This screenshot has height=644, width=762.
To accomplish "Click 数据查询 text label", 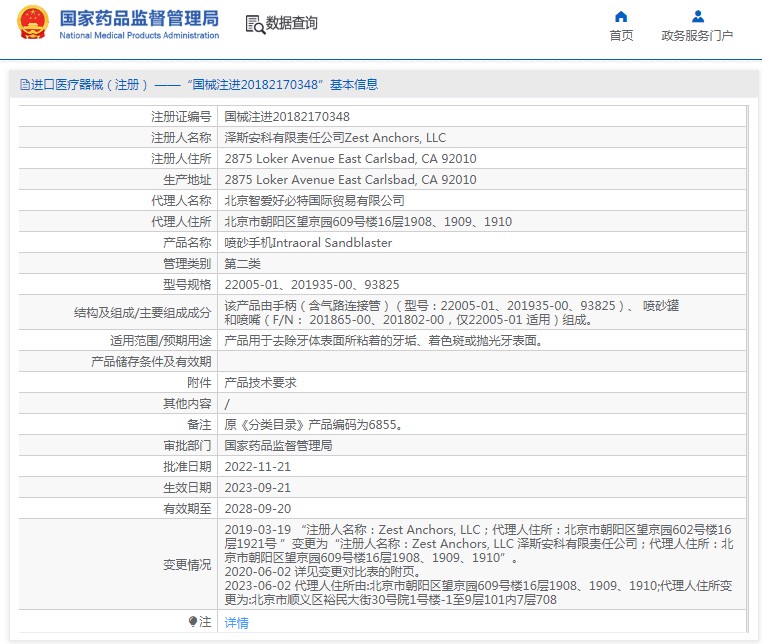I will click(x=292, y=23).
